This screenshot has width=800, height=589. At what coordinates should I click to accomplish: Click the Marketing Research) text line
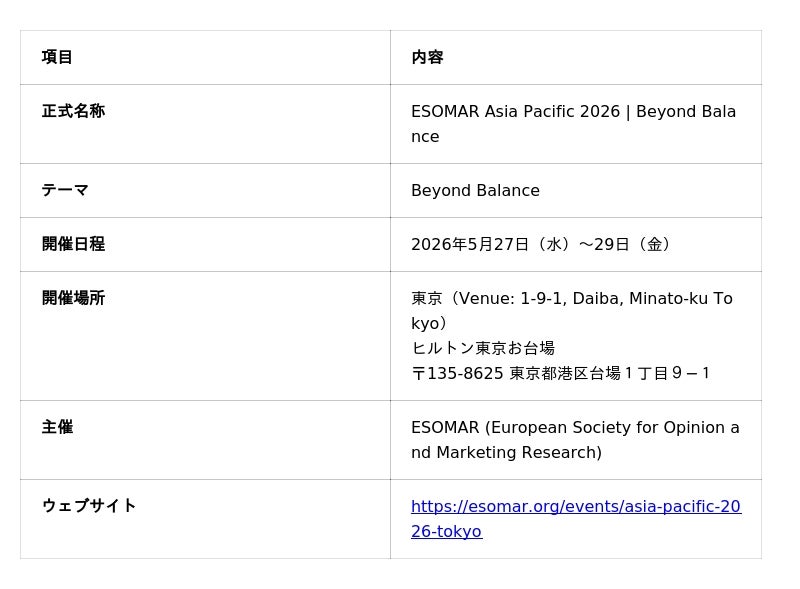[519, 452]
